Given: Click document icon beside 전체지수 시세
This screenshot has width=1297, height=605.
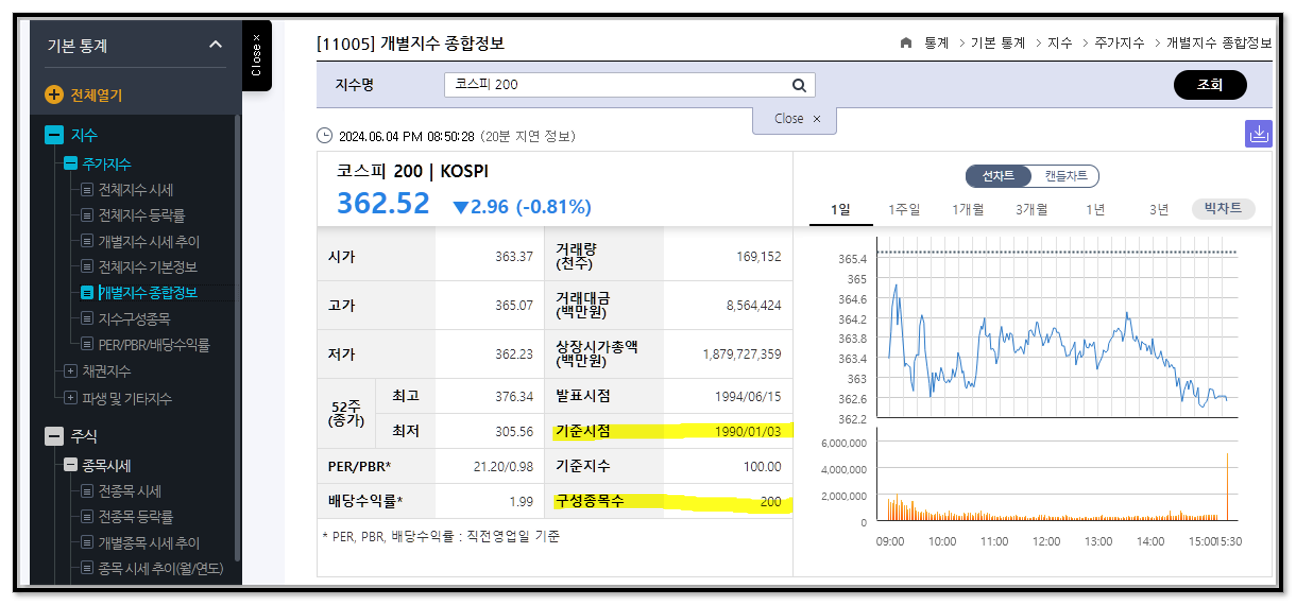Looking at the screenshot, I should [x=88, y=190].
